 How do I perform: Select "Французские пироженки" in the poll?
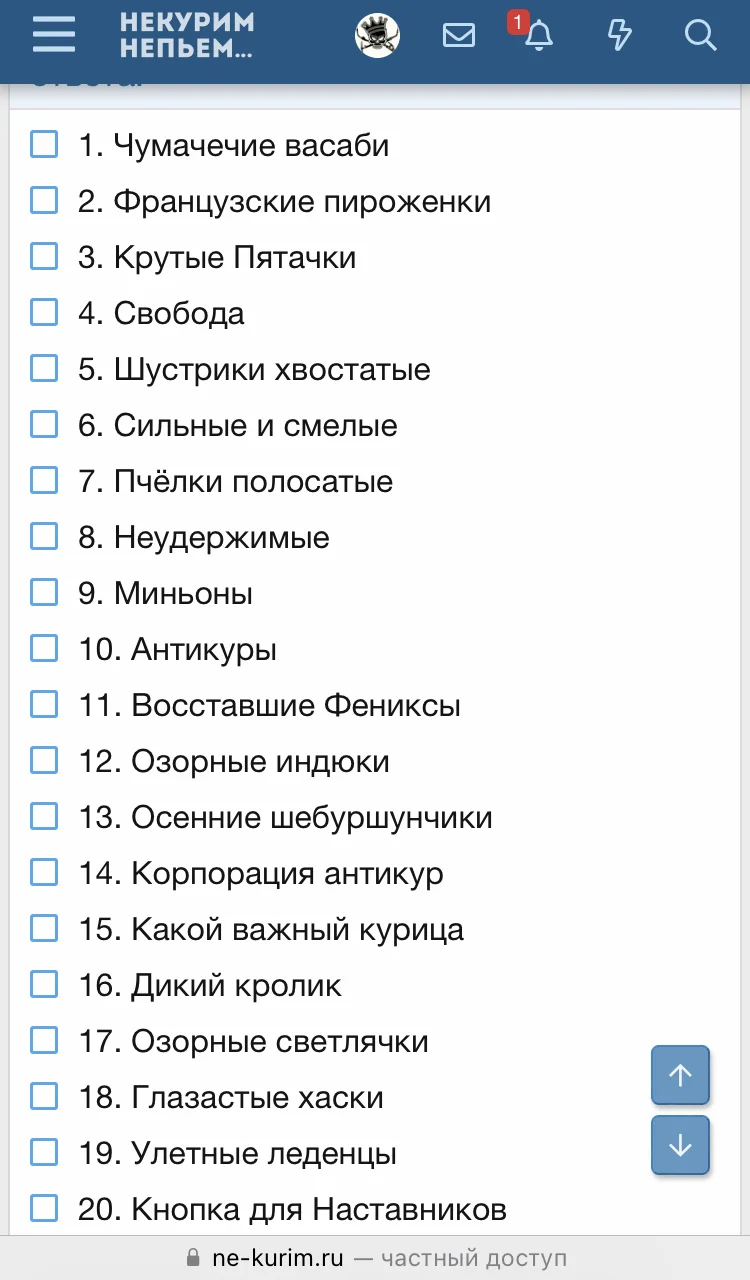(44, 200)
